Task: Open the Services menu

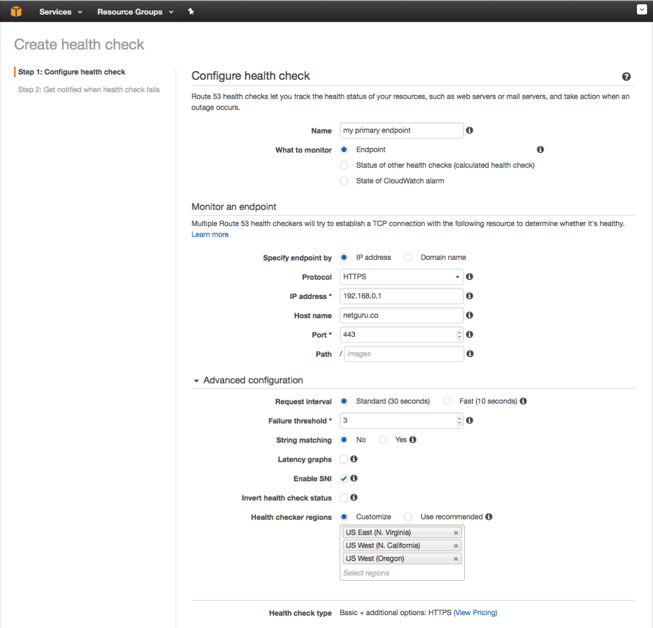Action: coord(60,12)
